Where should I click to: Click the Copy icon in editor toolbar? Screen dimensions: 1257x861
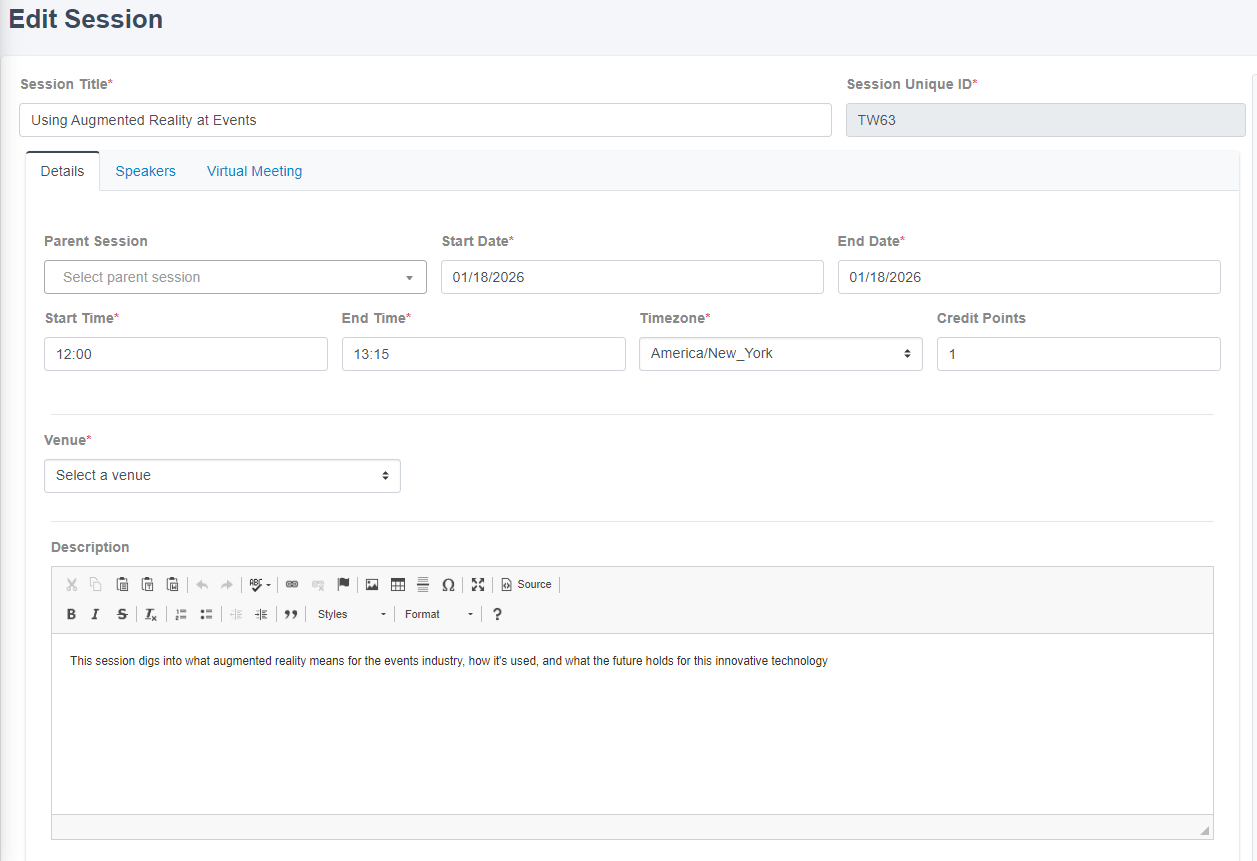tap(96, 585)
